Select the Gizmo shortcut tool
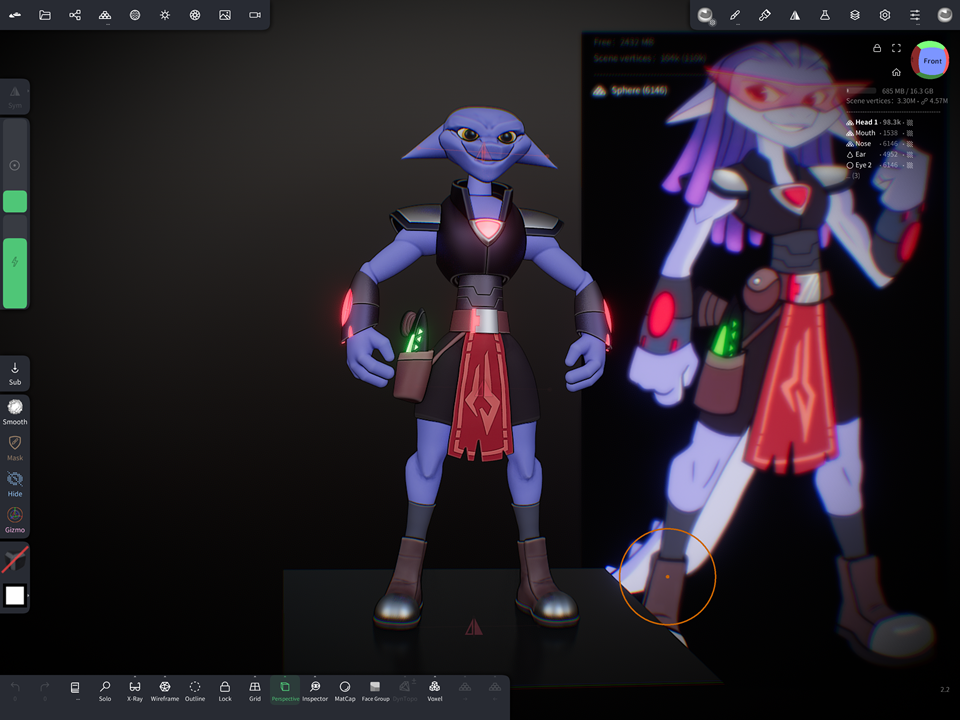The width and height of the screenshot is (960, 720). tap(15, 520)
